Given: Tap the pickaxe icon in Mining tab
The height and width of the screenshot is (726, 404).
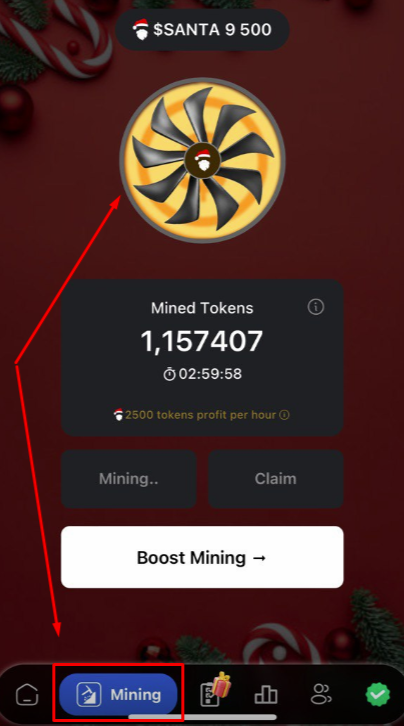Looking at the screenshot, I should coord(89,695).
